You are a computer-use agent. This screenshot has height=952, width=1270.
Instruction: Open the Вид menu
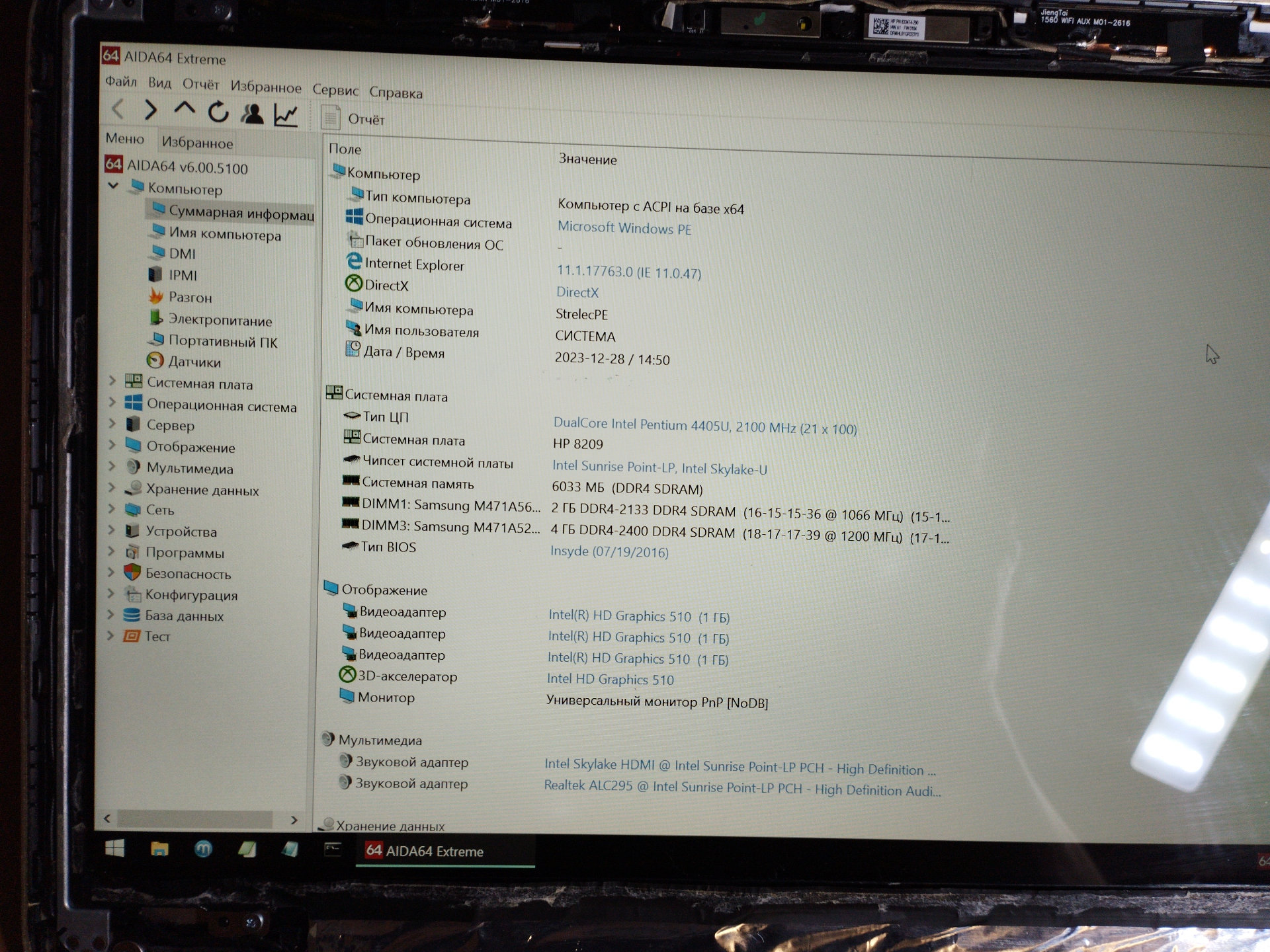pos(159,83)
